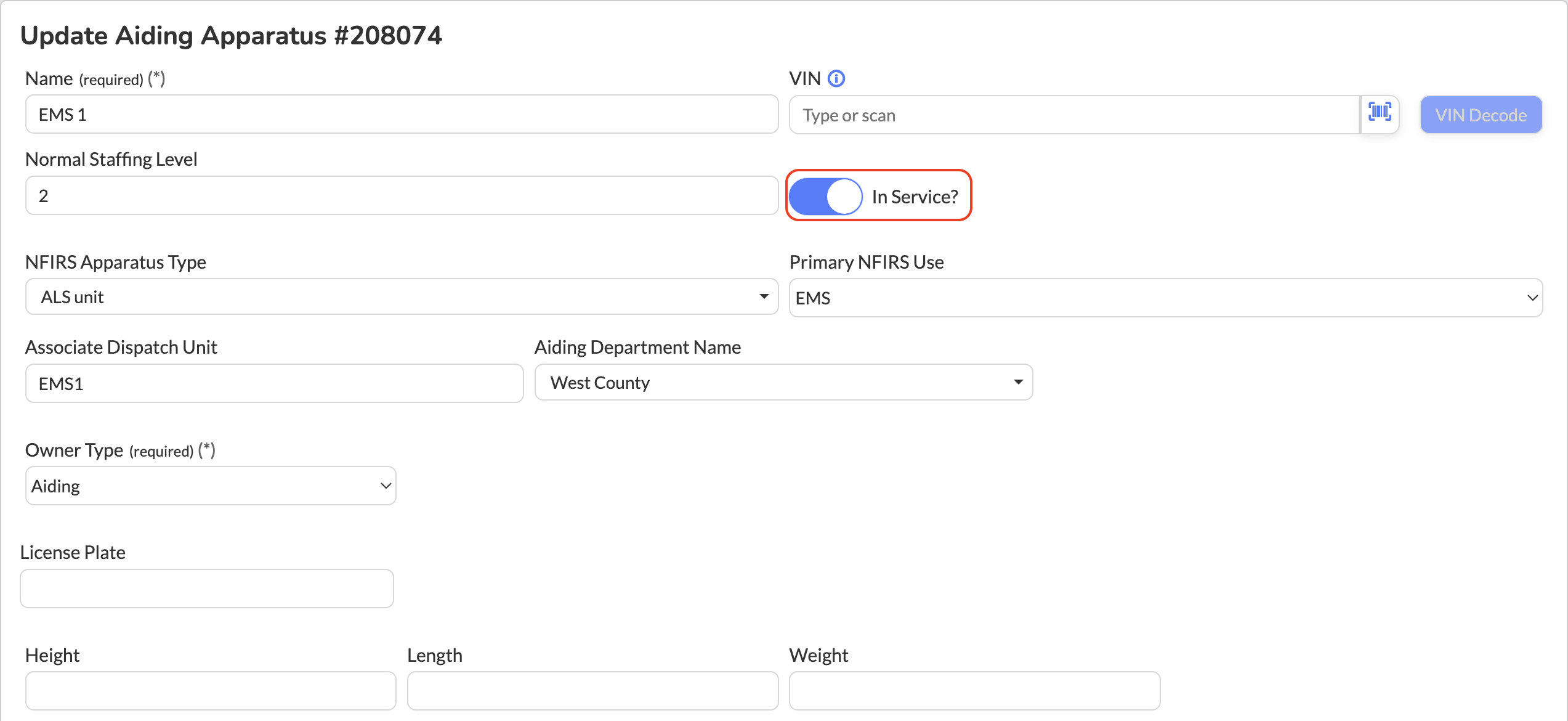Image resolution: width=1568 pixels, height=721 pixels.
Task: Click the Normal Staffing Level field
Action: point(401,196)
